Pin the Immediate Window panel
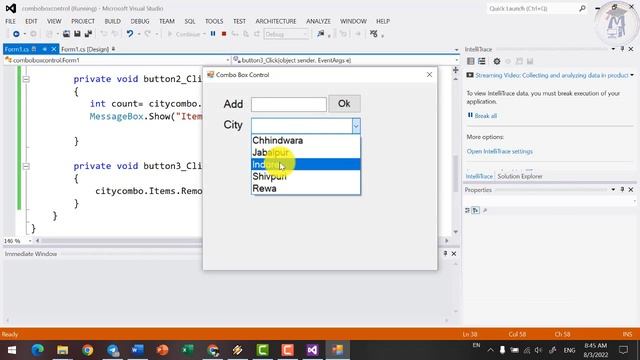The image size is (640, 360). click(445, 253)
